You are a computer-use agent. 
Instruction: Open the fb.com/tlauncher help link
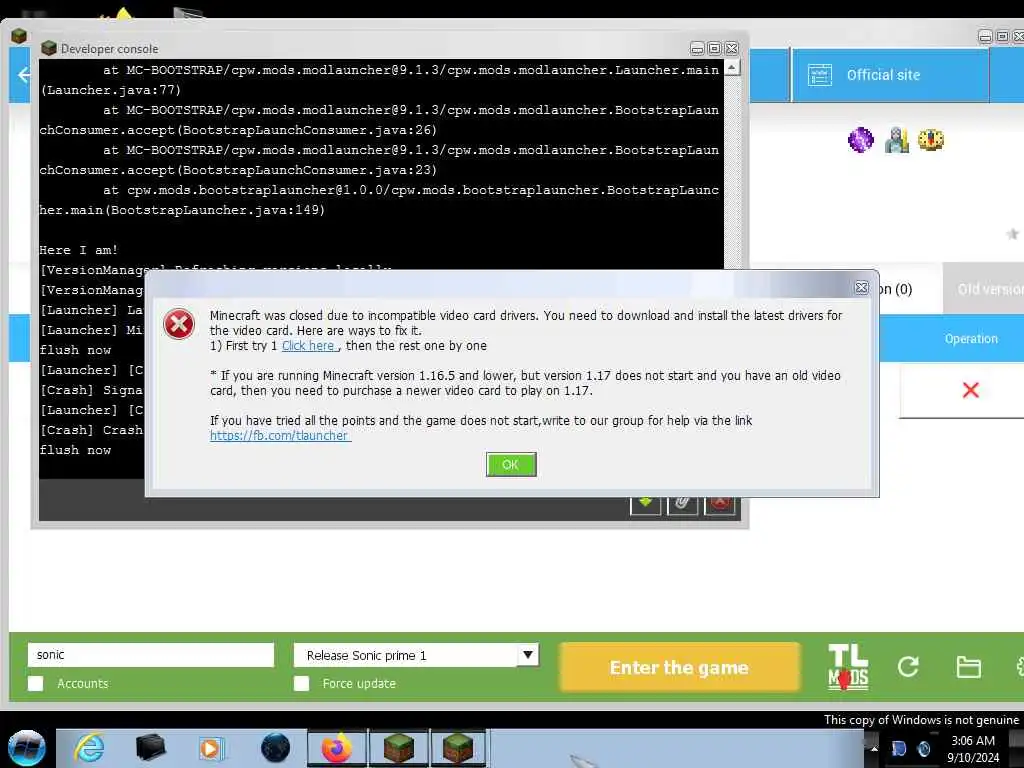pos(280,436)
